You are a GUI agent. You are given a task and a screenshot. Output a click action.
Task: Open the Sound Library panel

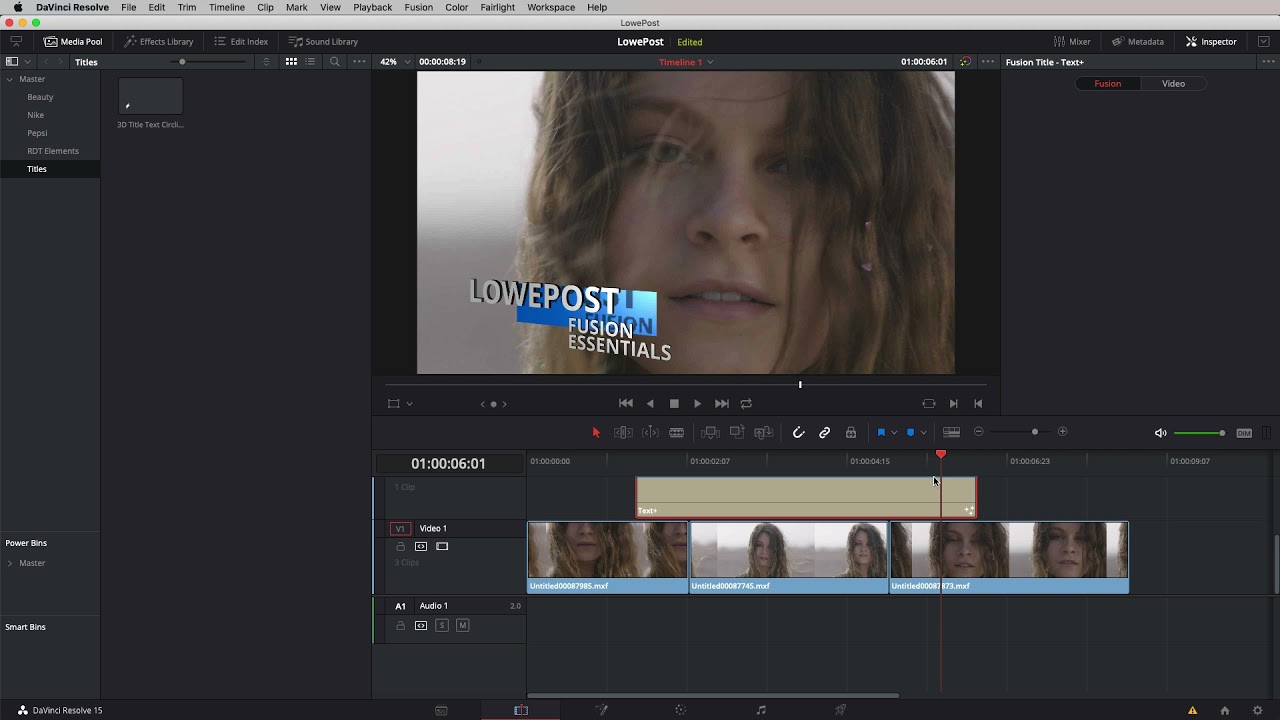point(323,41)
